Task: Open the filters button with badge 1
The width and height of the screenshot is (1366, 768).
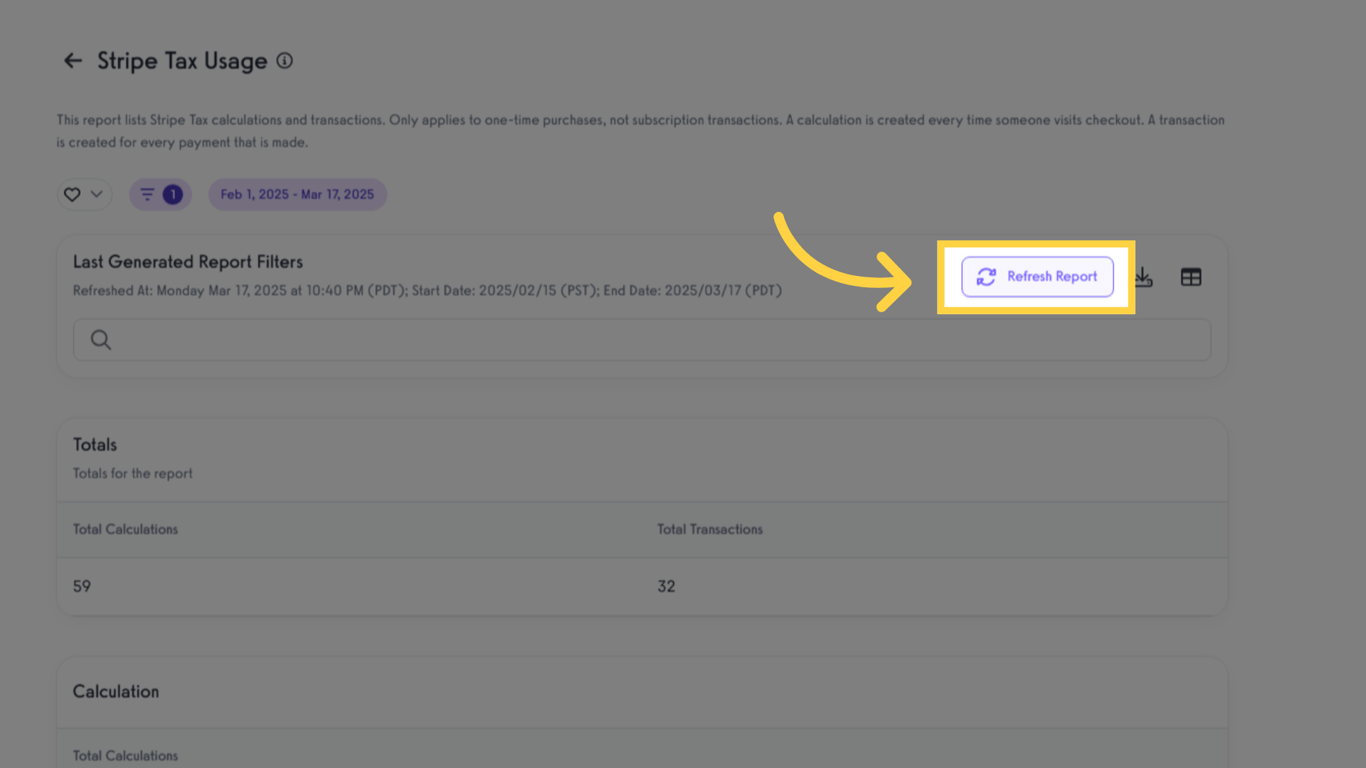Action: pos(160,194)
